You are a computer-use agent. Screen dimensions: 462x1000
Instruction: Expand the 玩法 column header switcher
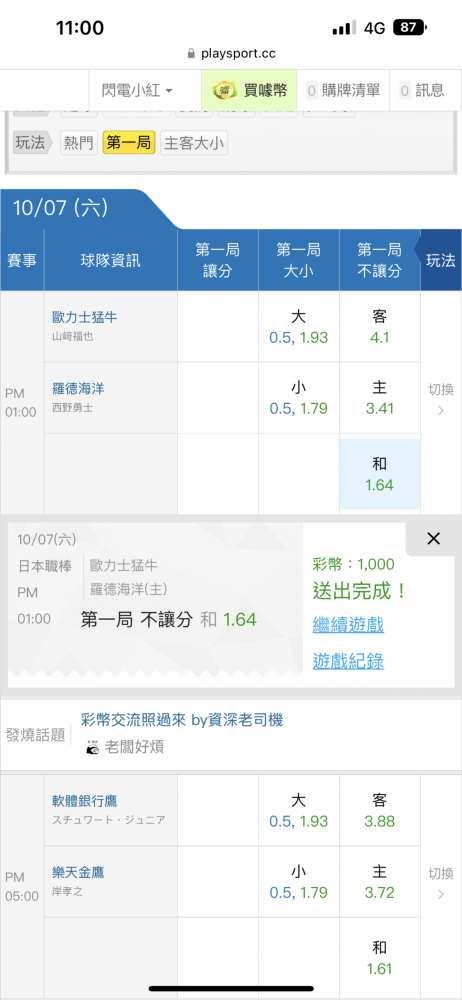coord(440,260)
